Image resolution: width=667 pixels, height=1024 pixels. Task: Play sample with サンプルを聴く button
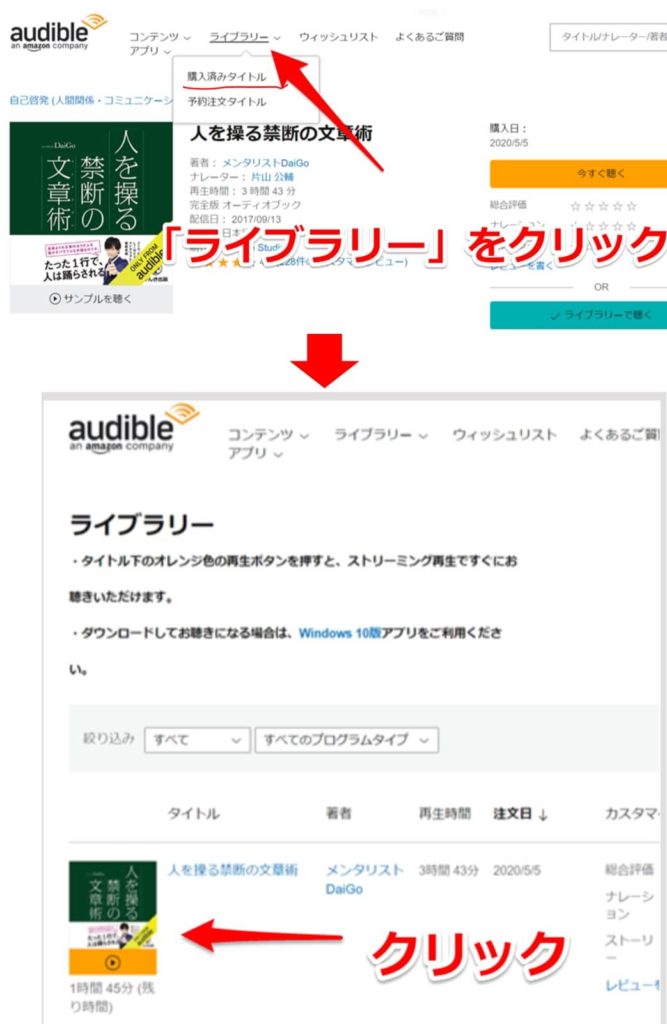(x=91, y=299)
